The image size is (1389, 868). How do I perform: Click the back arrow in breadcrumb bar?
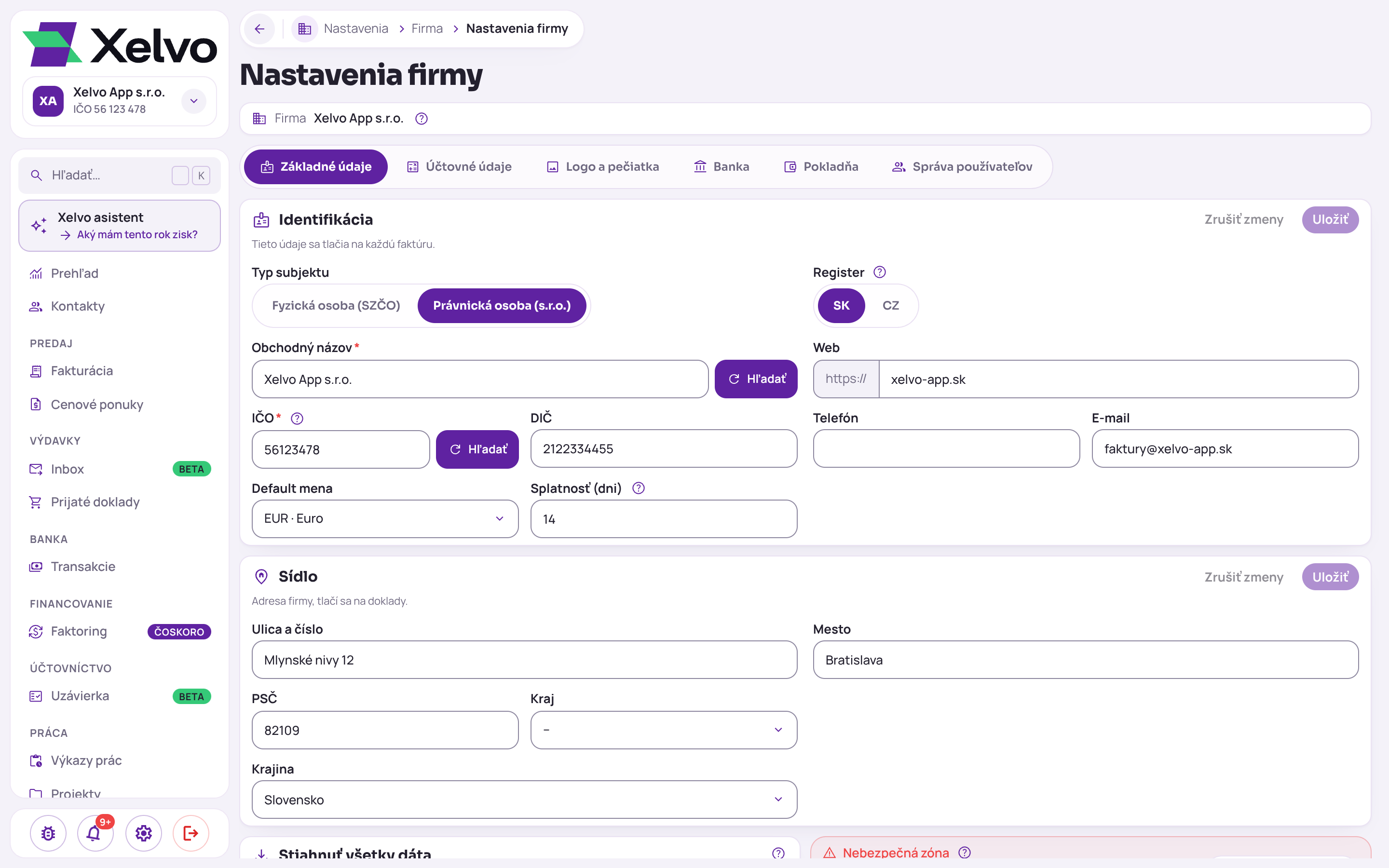point(259,29)
